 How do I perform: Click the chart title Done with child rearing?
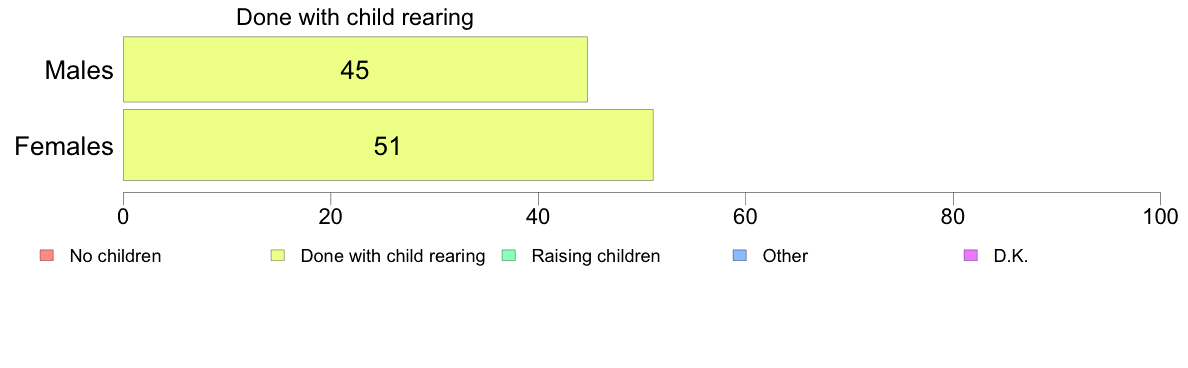pos(355,17)
